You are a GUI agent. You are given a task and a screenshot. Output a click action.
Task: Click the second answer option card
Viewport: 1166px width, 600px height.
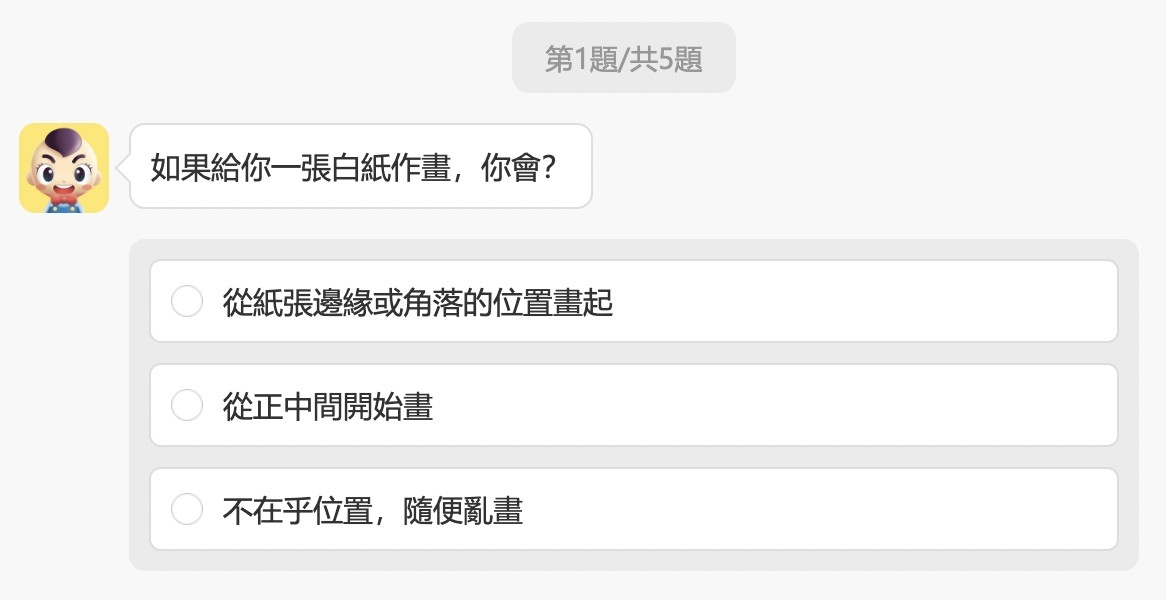tap(633, 404)
